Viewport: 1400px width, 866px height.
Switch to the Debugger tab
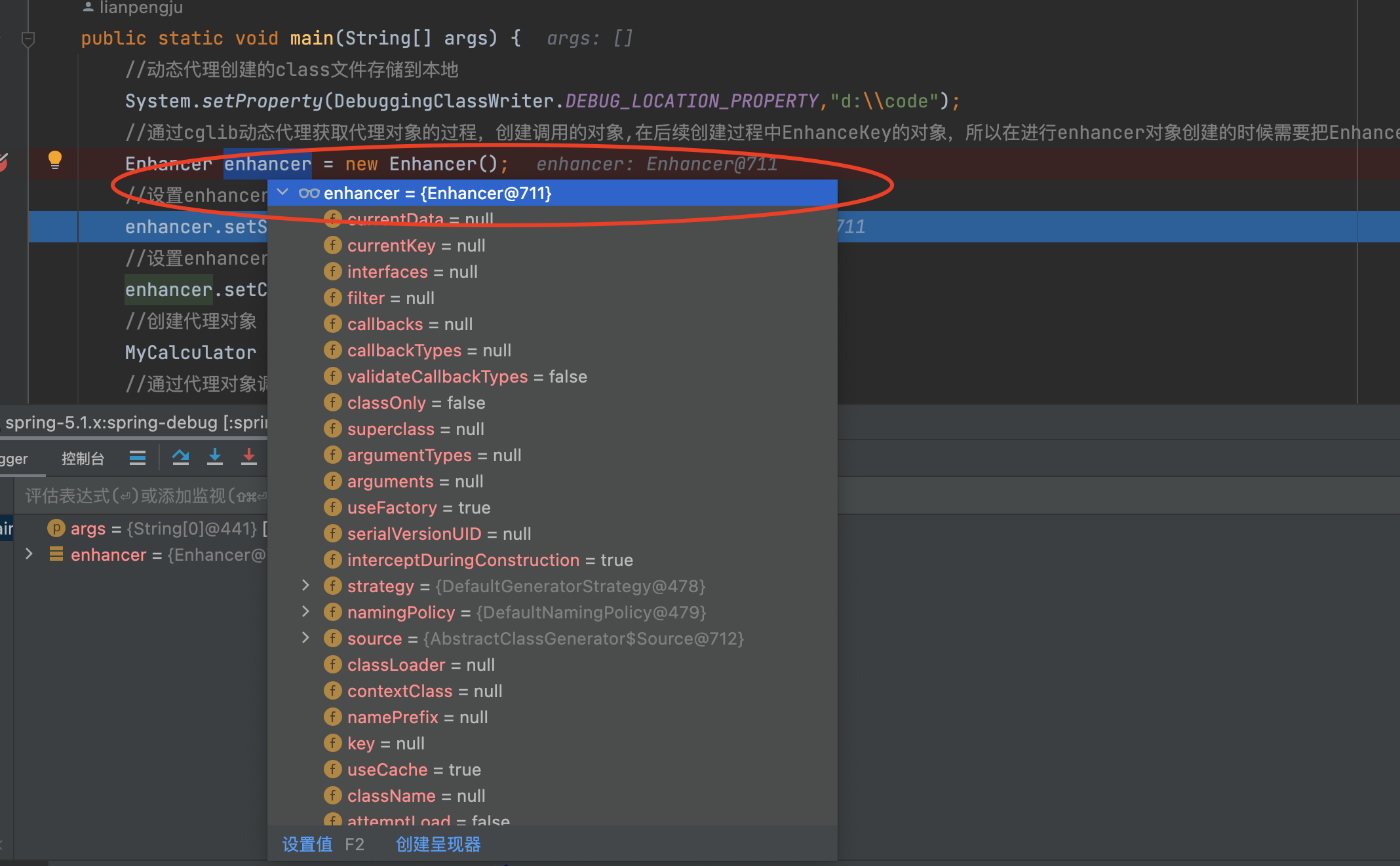(14, 459)
